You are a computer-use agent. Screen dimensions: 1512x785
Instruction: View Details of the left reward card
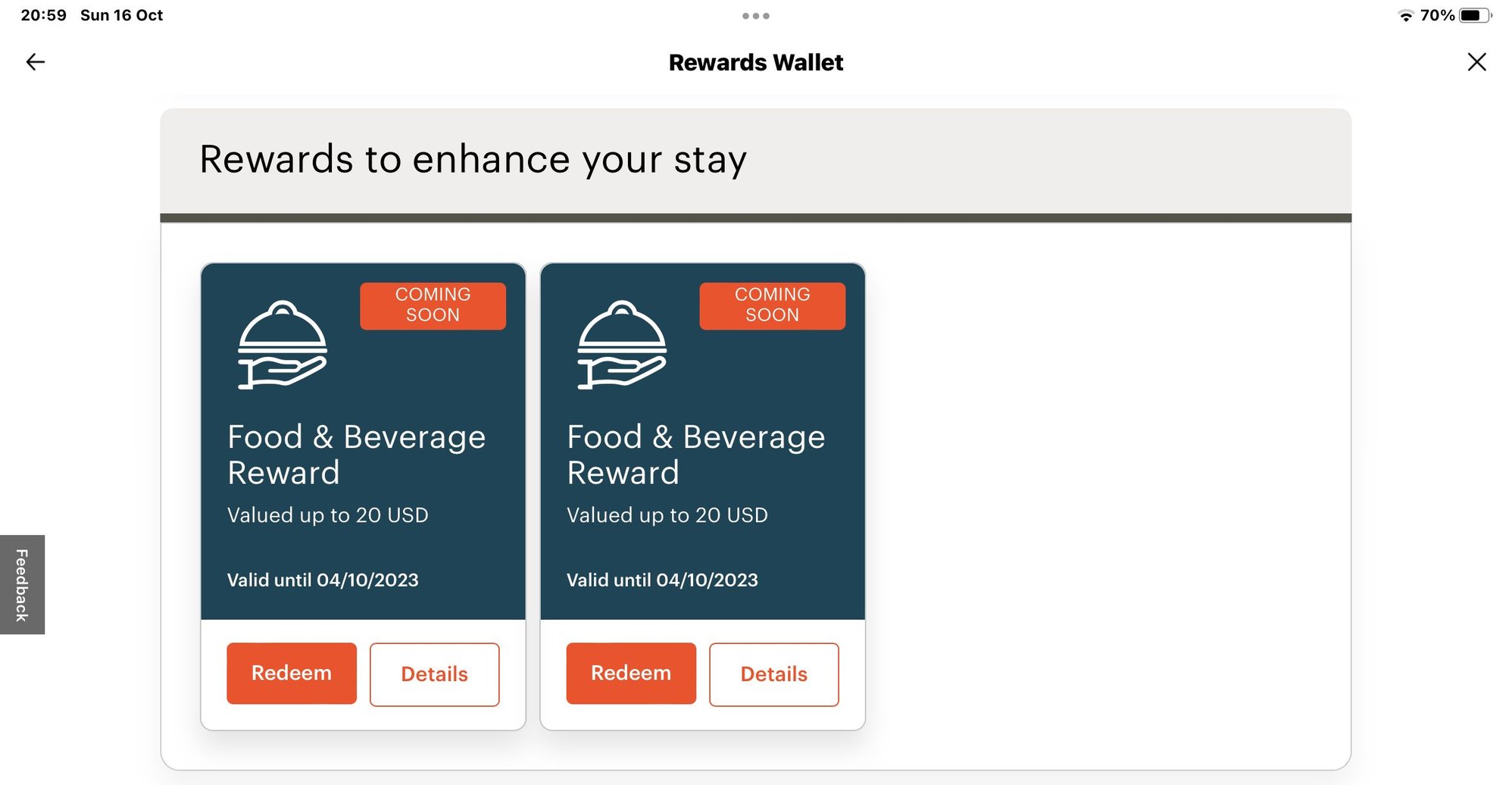click(434, 674)
